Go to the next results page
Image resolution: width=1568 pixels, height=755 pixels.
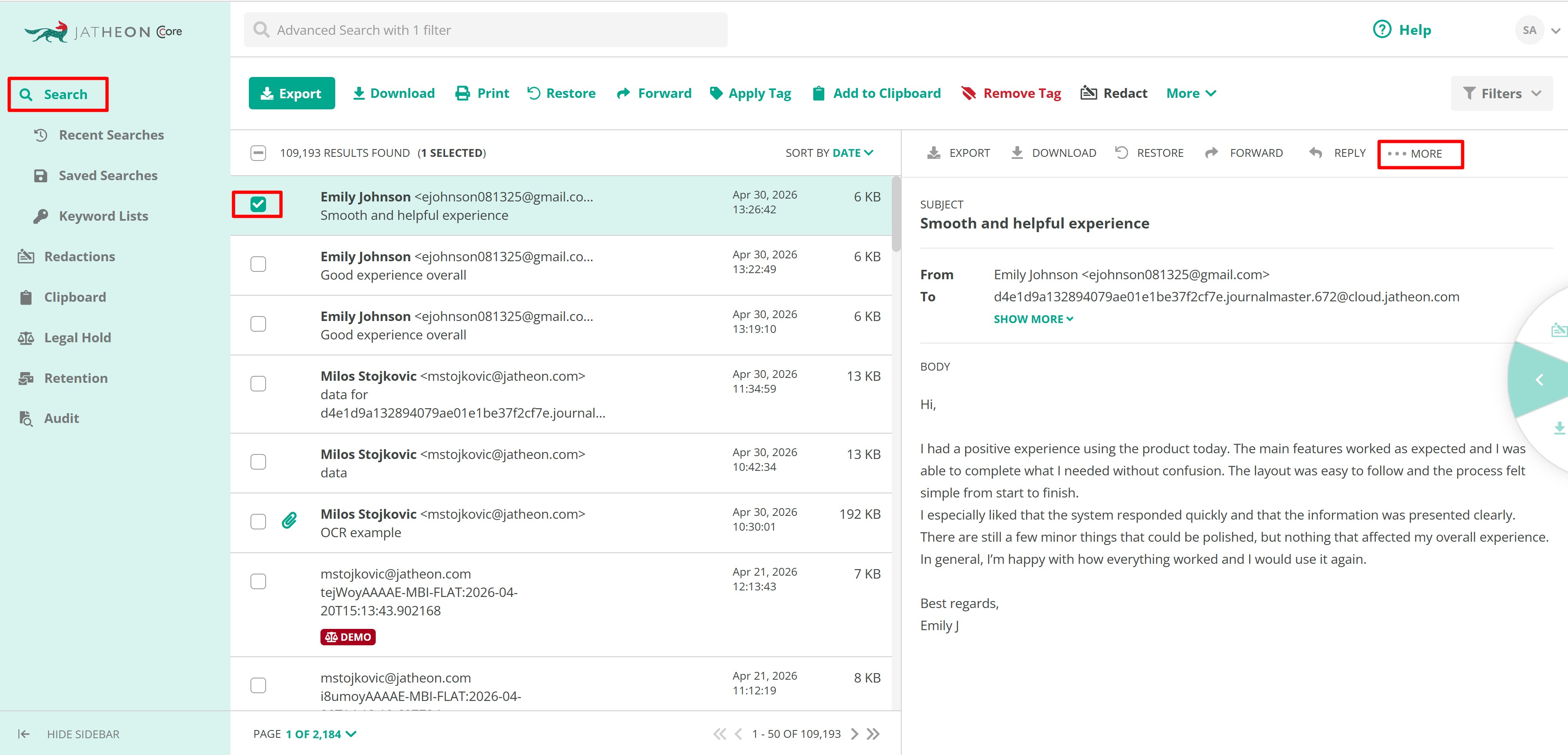pos(855,734)
